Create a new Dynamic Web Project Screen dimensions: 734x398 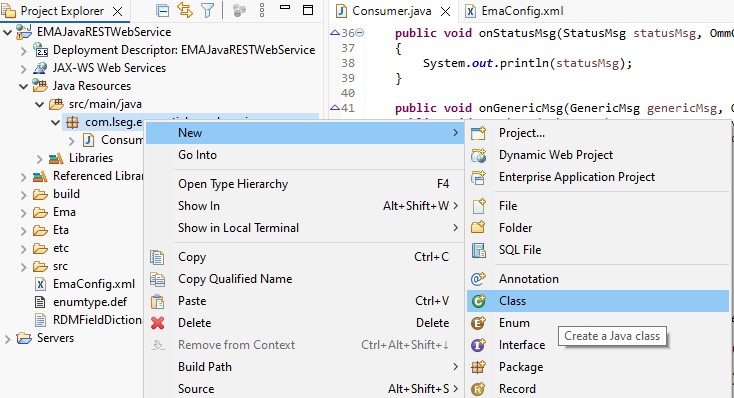pos(598,155)
